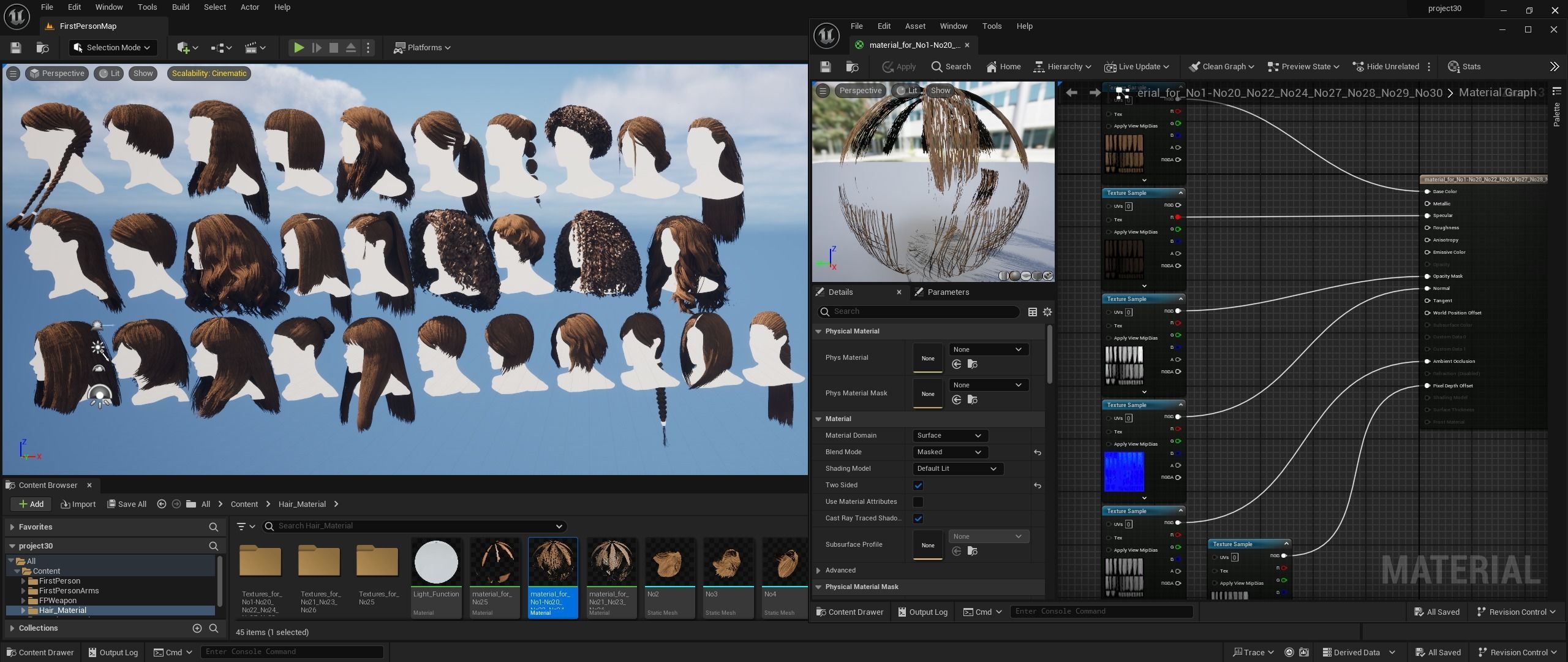The width and height of the screenshot is (1568, 662).
Task: Open the Material Domain dropdown
Action: coord(949,436)
